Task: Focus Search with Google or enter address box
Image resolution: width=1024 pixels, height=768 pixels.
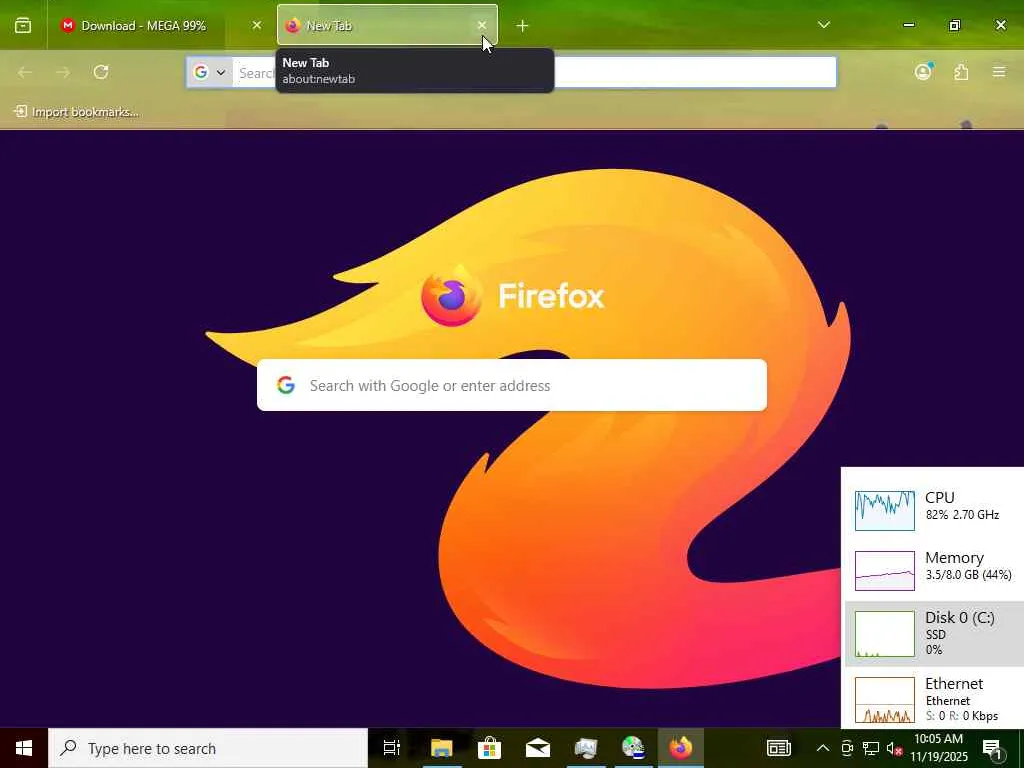Action: point(512,385)
